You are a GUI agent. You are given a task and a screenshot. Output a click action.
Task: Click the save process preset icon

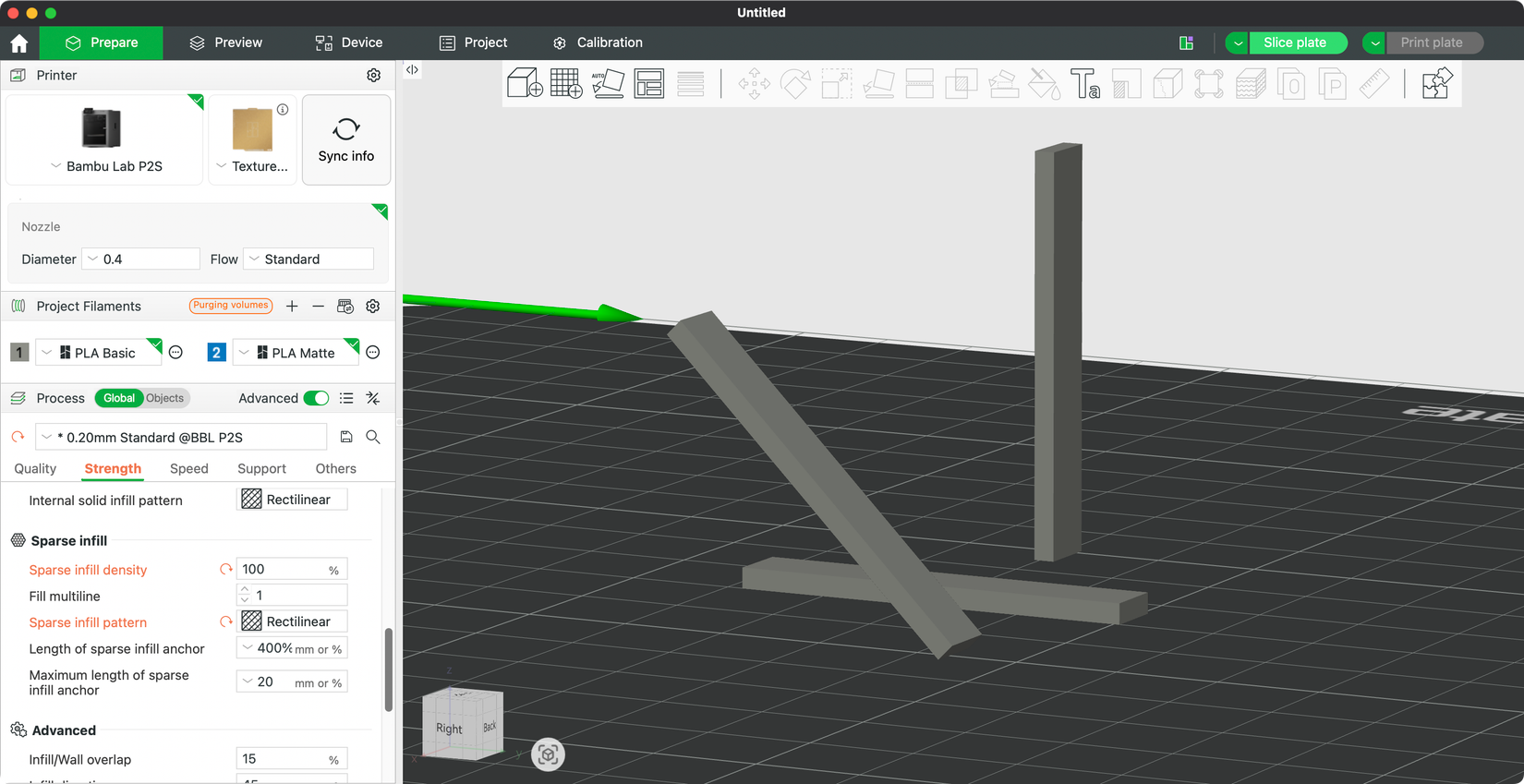346,437
